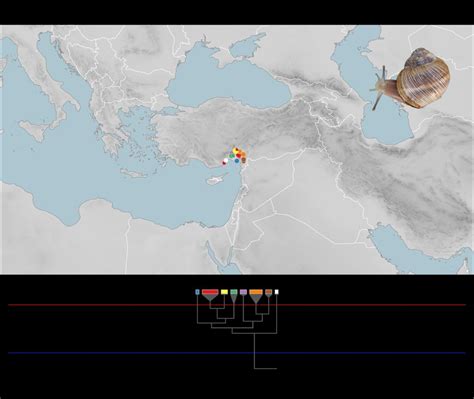The height and width of the screenshot is (399, 474).
Task: Click the red locality dot on the map
Action: click(238, 156)
